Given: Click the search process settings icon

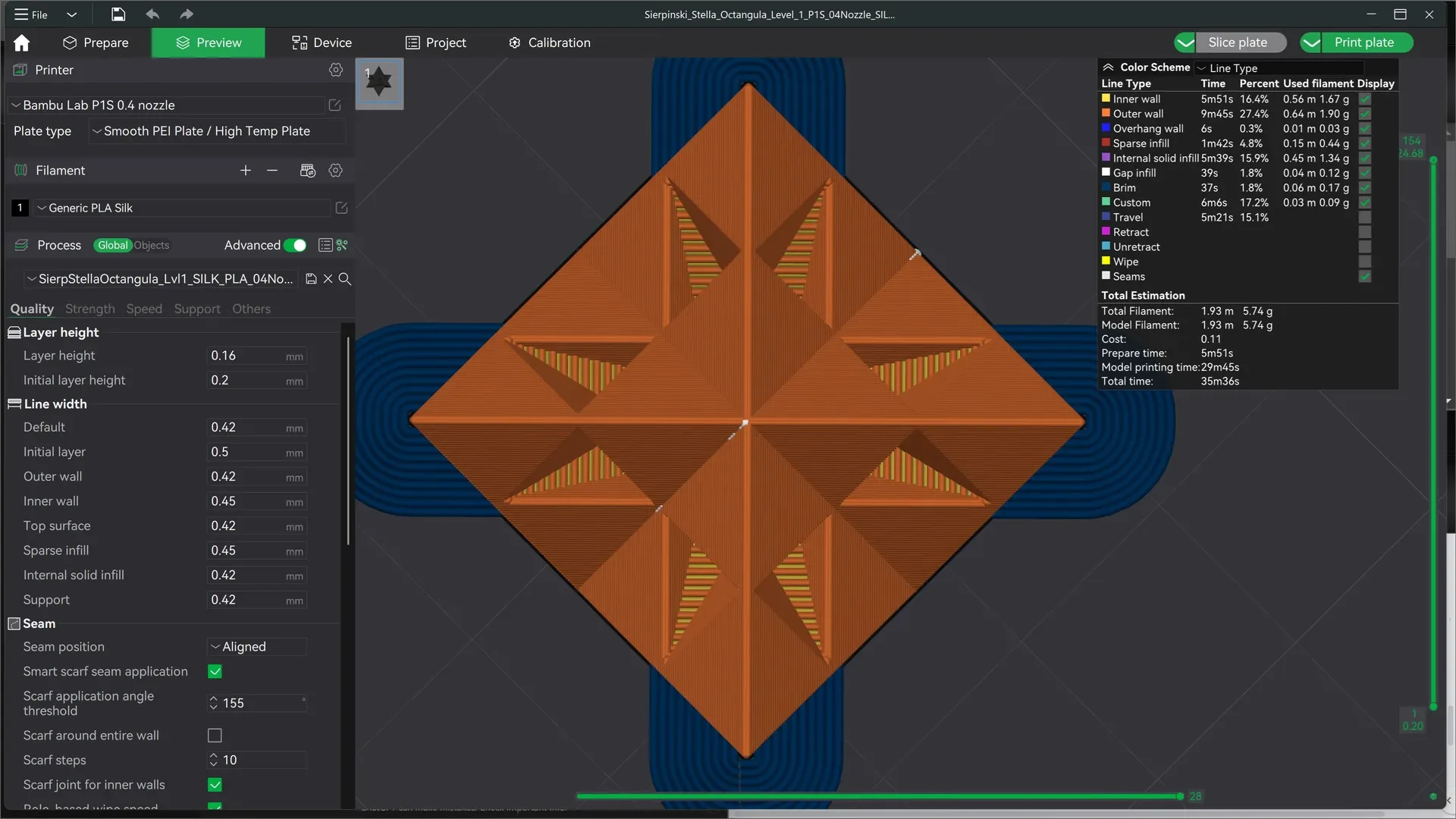Looking at the screenshot, I should coord(344,279).
